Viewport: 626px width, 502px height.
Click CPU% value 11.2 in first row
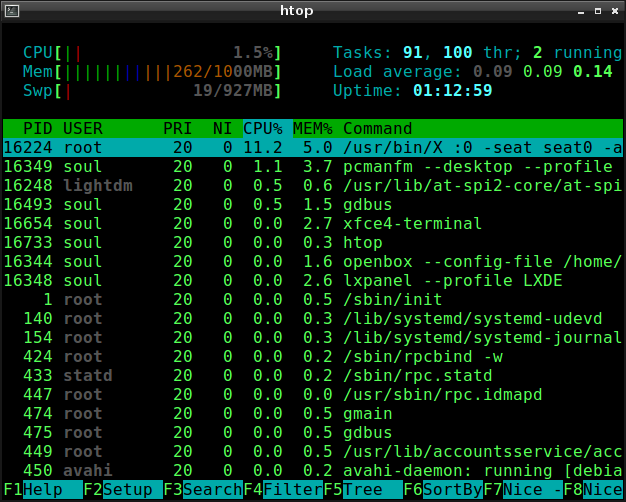(x=263, y=148)
